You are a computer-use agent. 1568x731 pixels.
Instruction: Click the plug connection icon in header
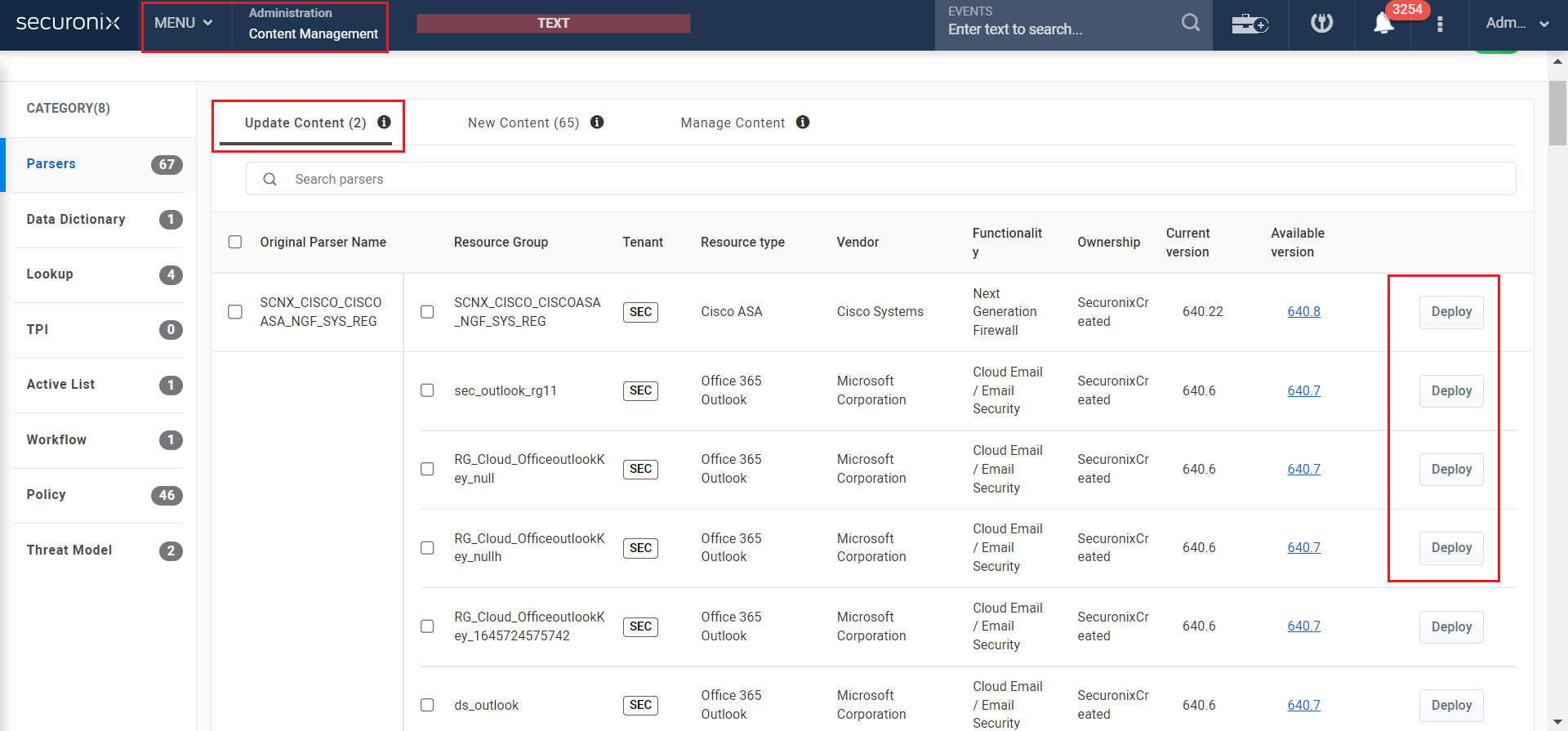pyautogui.click(x=1321, y=23)
